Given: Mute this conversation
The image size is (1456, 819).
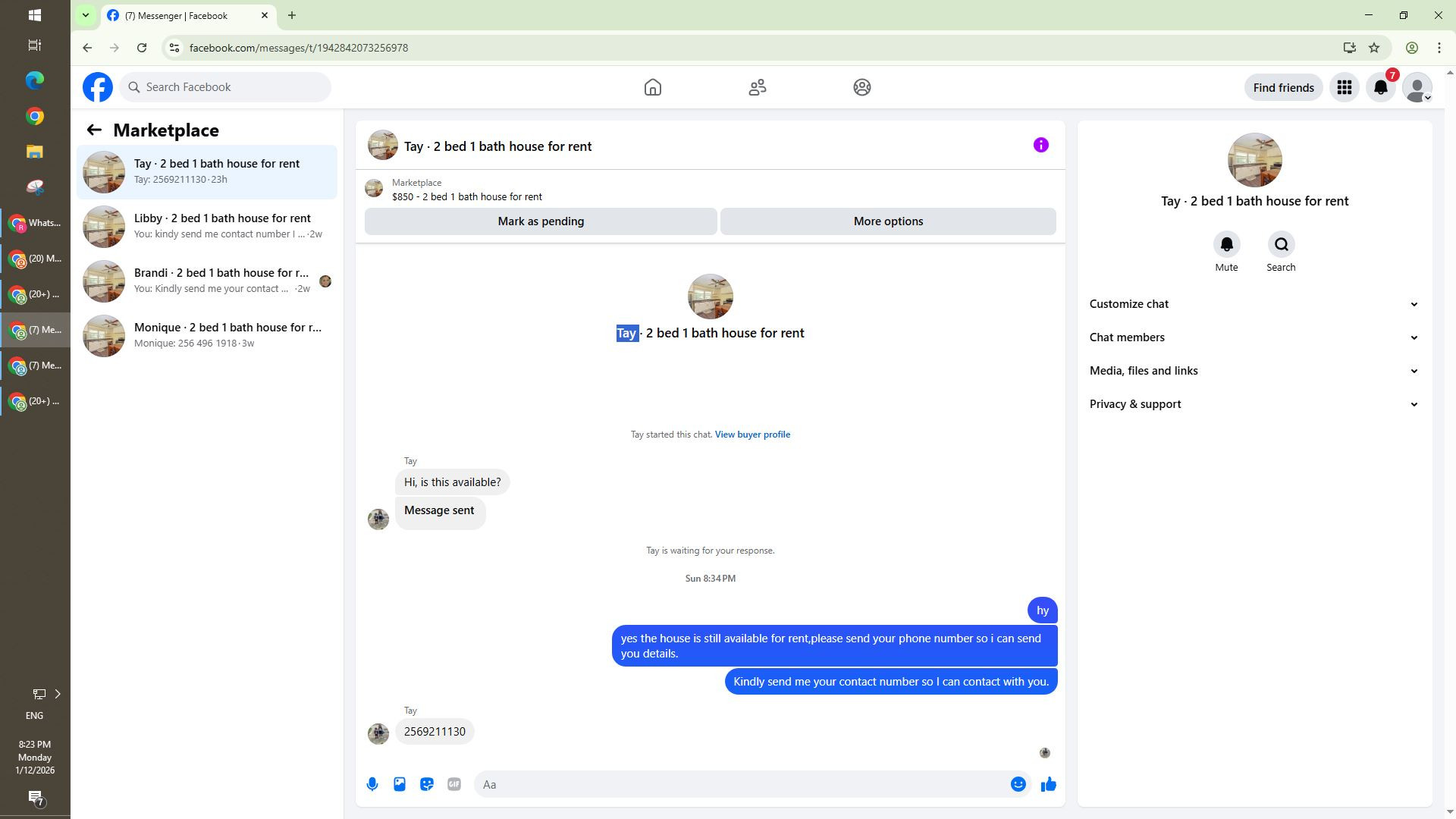Looking at the screenshot, I should 1226,244.
